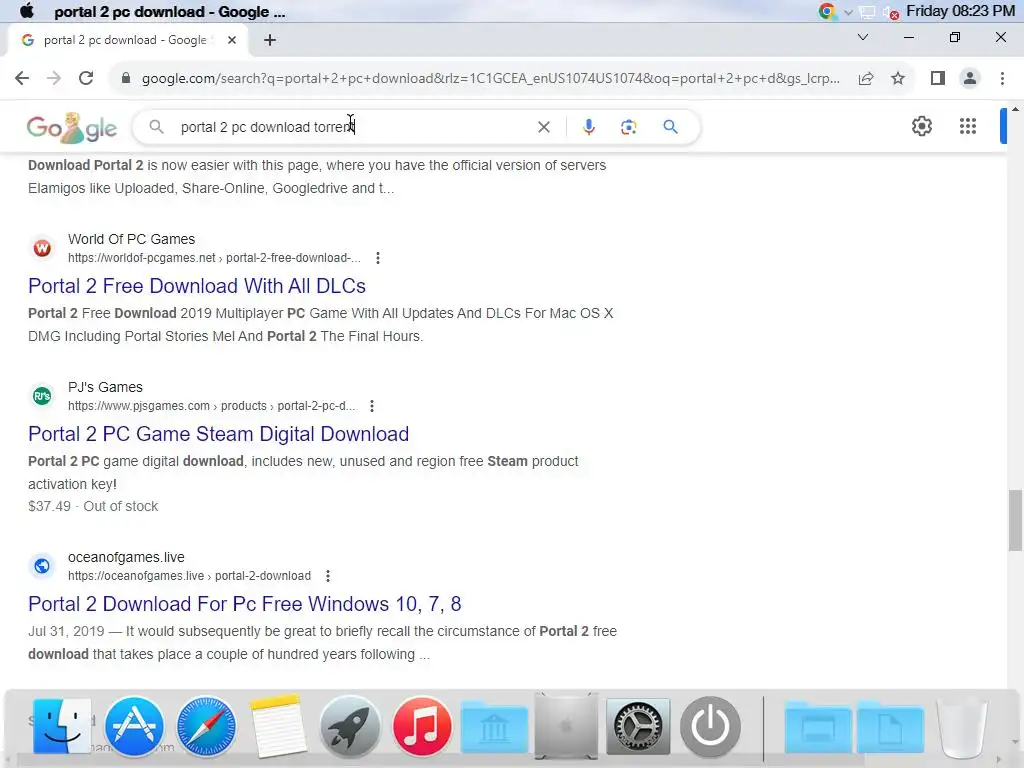Start voice search with microphone

pyautogui.click(x=588, y=127)
